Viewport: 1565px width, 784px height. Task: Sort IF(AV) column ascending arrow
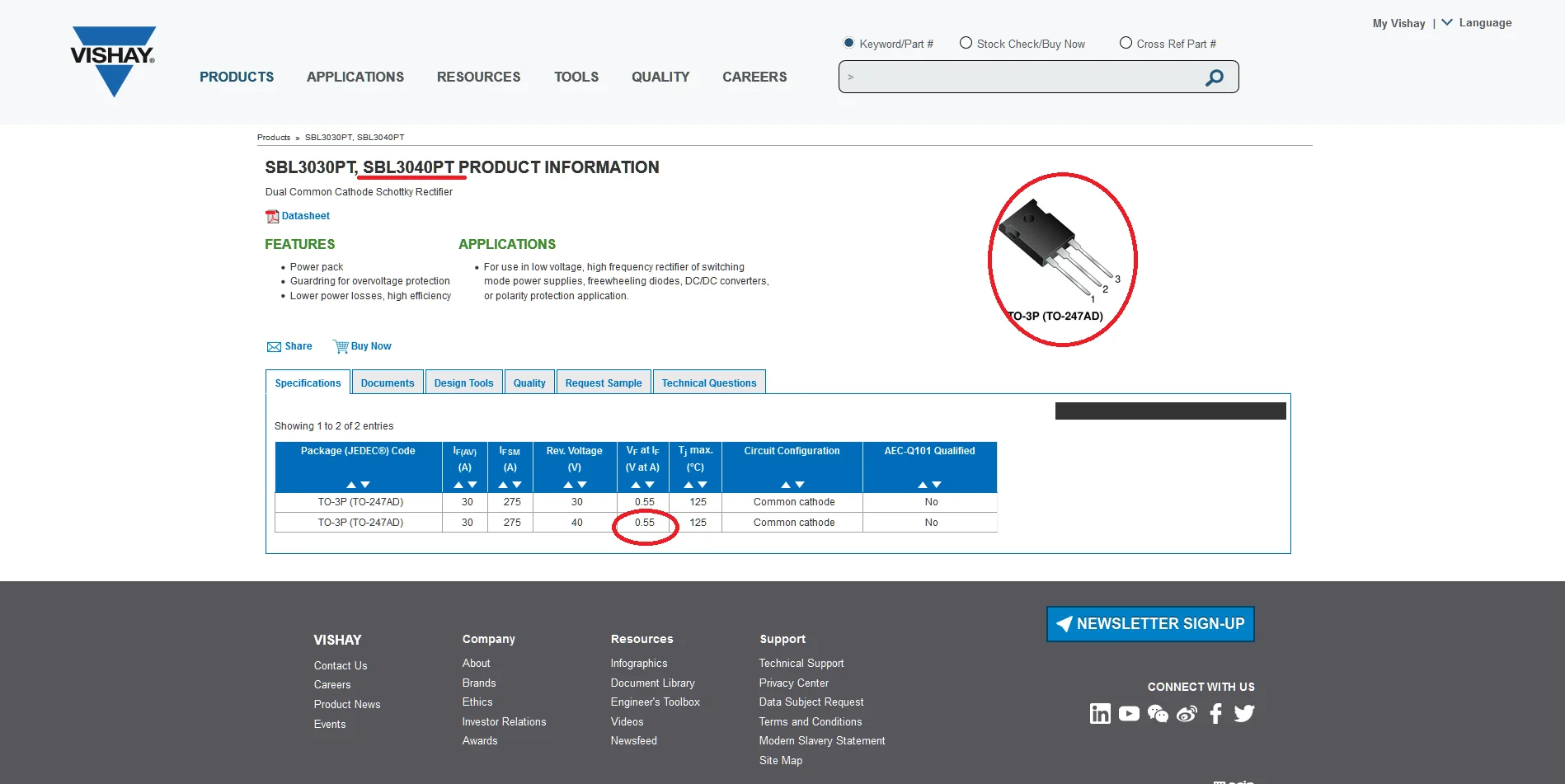click(458, 485)
